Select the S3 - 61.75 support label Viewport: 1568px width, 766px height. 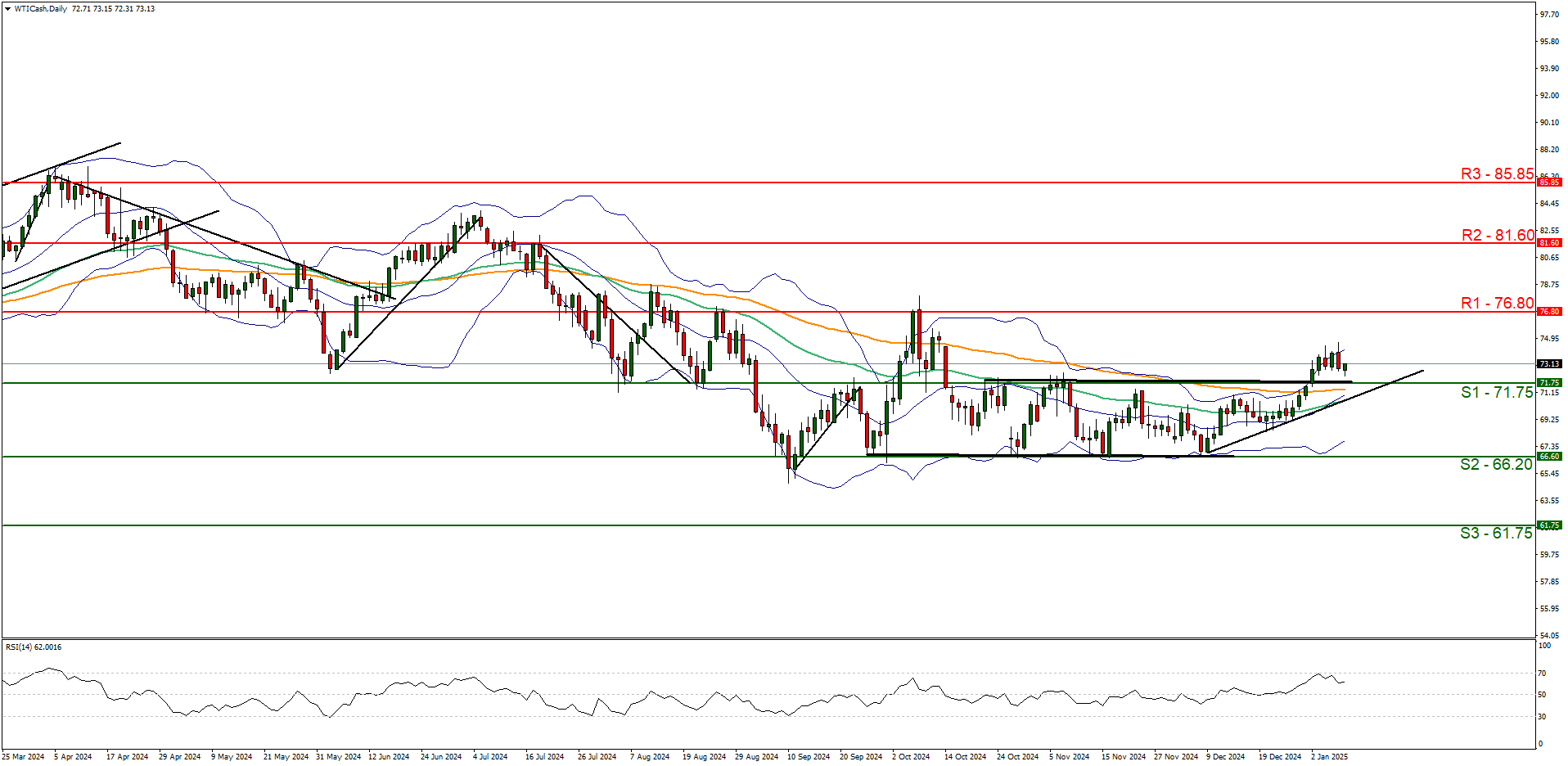pos(1496,533)
